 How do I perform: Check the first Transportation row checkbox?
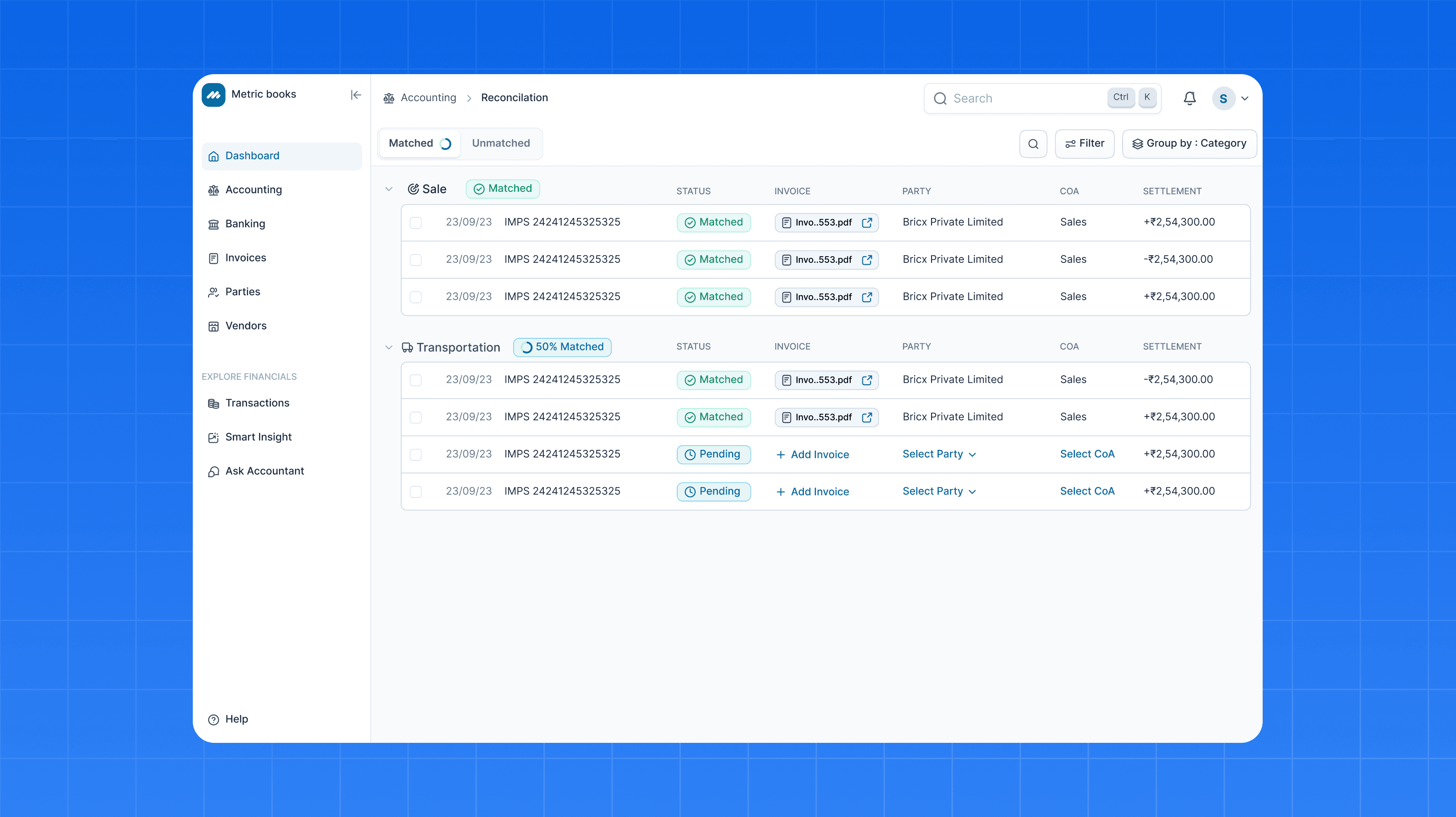415,381
